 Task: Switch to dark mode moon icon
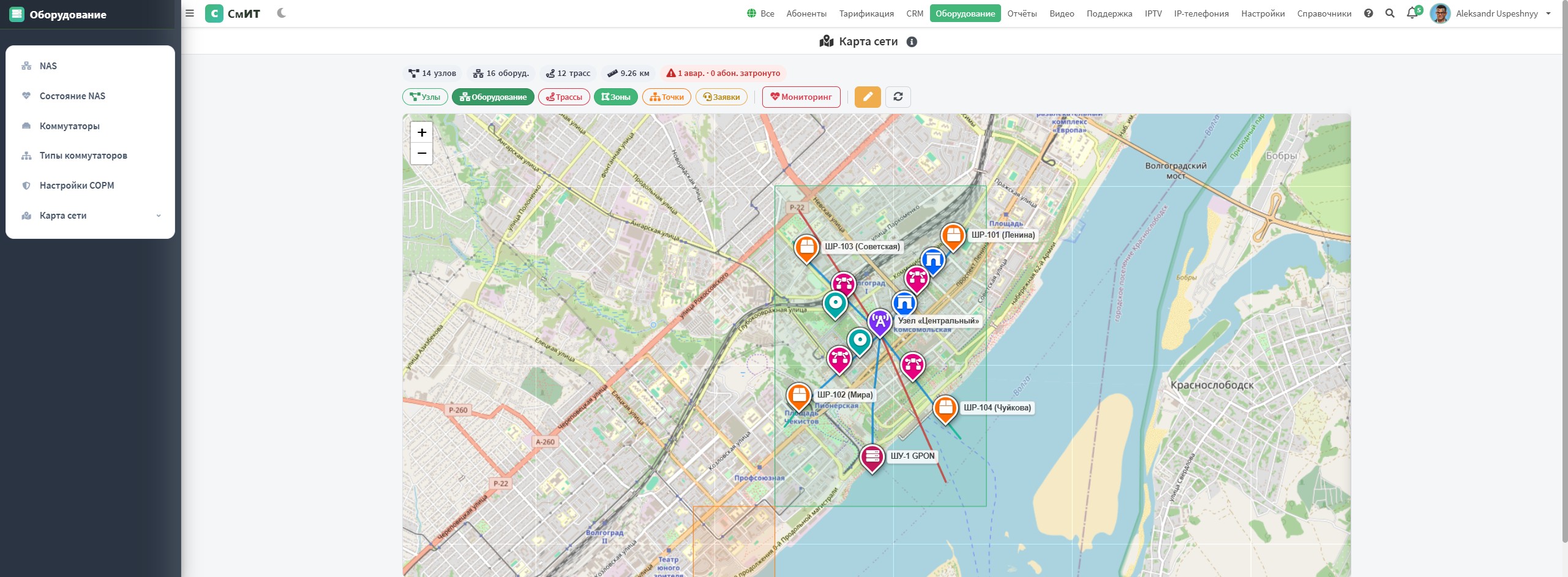click(282, 13)
